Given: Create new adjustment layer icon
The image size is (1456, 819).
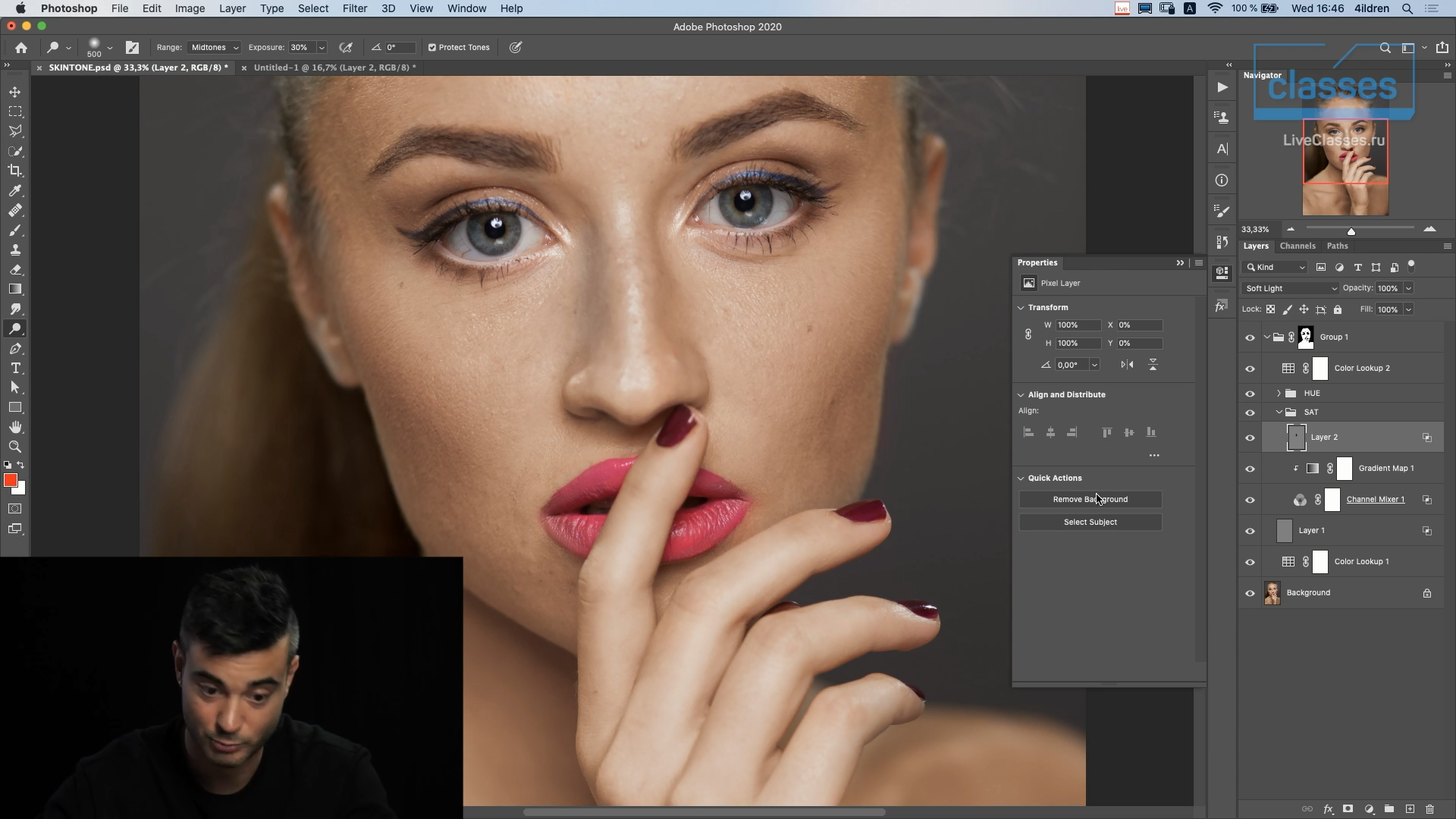Looking at the screenshot, I should 1369,809.
